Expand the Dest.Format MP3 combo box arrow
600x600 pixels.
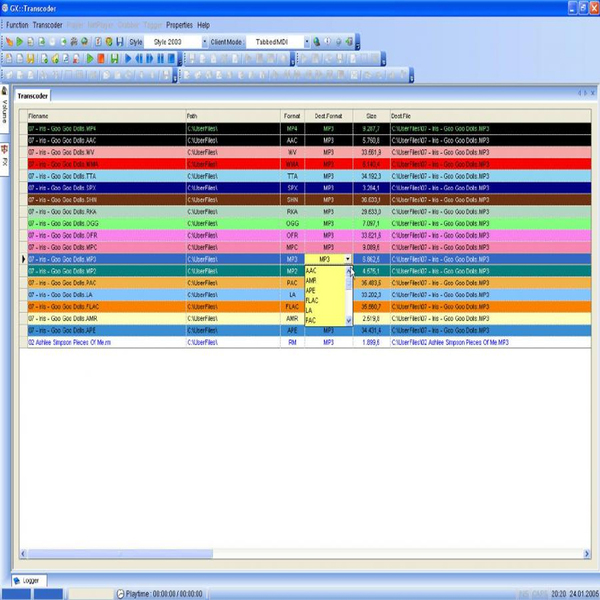pyautogui.click(x=347, y=259)
